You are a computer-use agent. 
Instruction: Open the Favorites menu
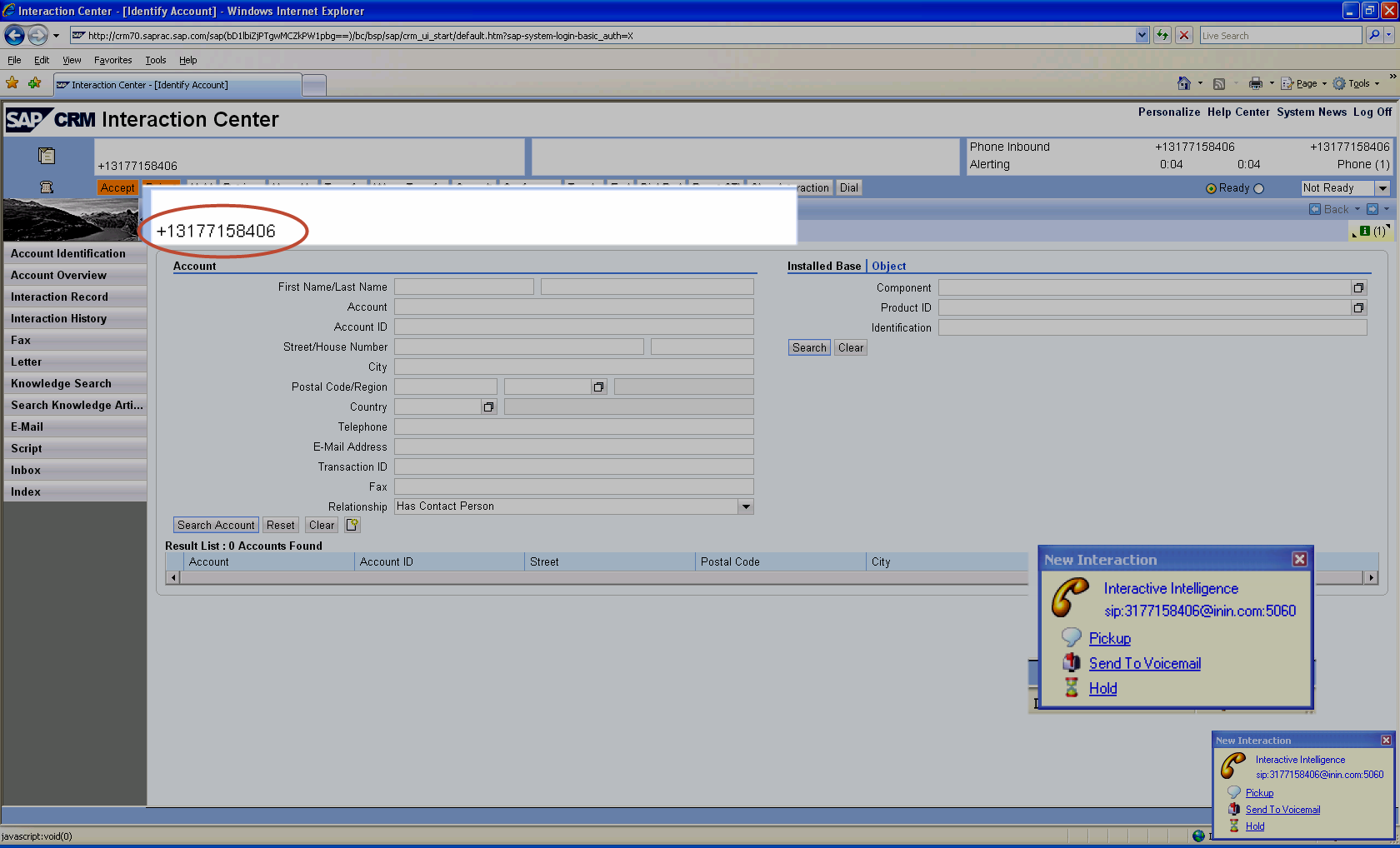click(x=112, y=60)
